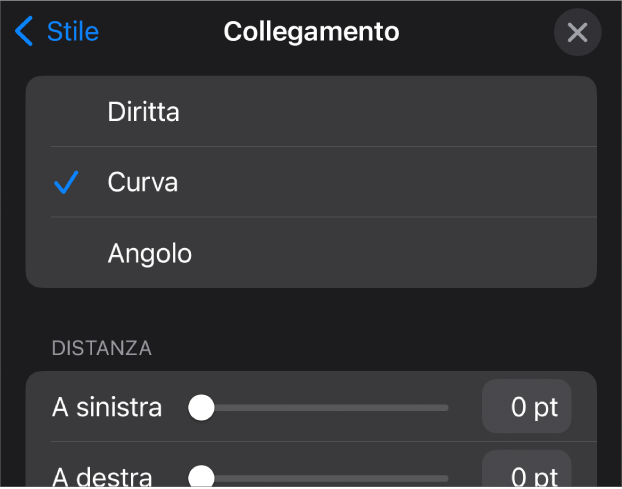Select the Curva connection option

[x=143, y=183]
